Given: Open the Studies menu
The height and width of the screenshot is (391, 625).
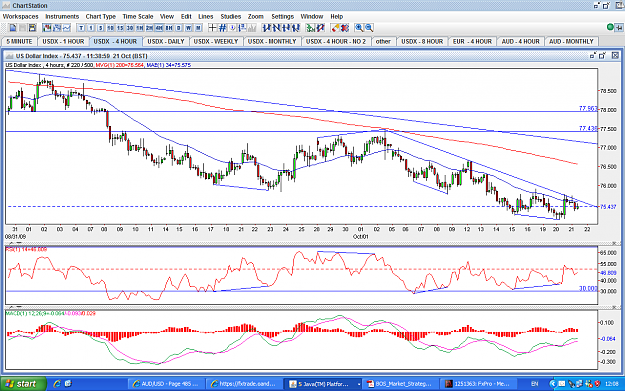Looking at the screenshot, I should pos(230,16).
